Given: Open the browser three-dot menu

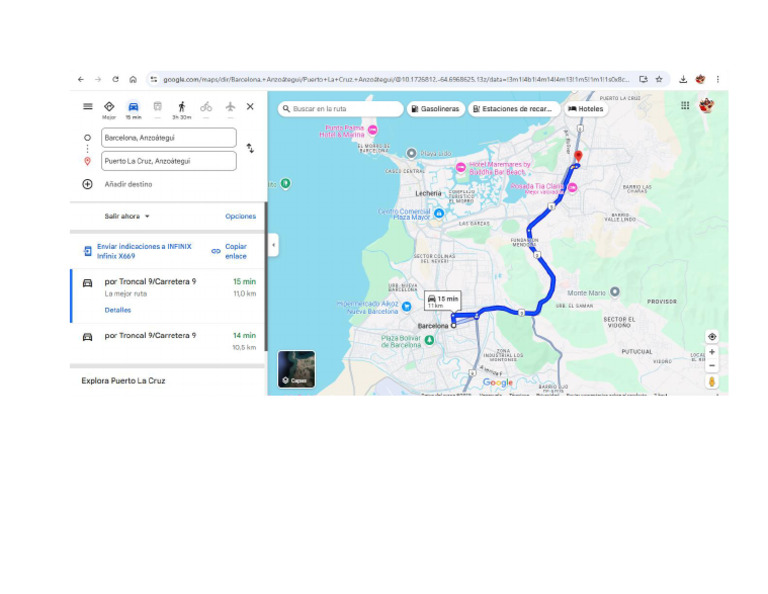Looking at the screenshot, I should click(x=718, y=79).
